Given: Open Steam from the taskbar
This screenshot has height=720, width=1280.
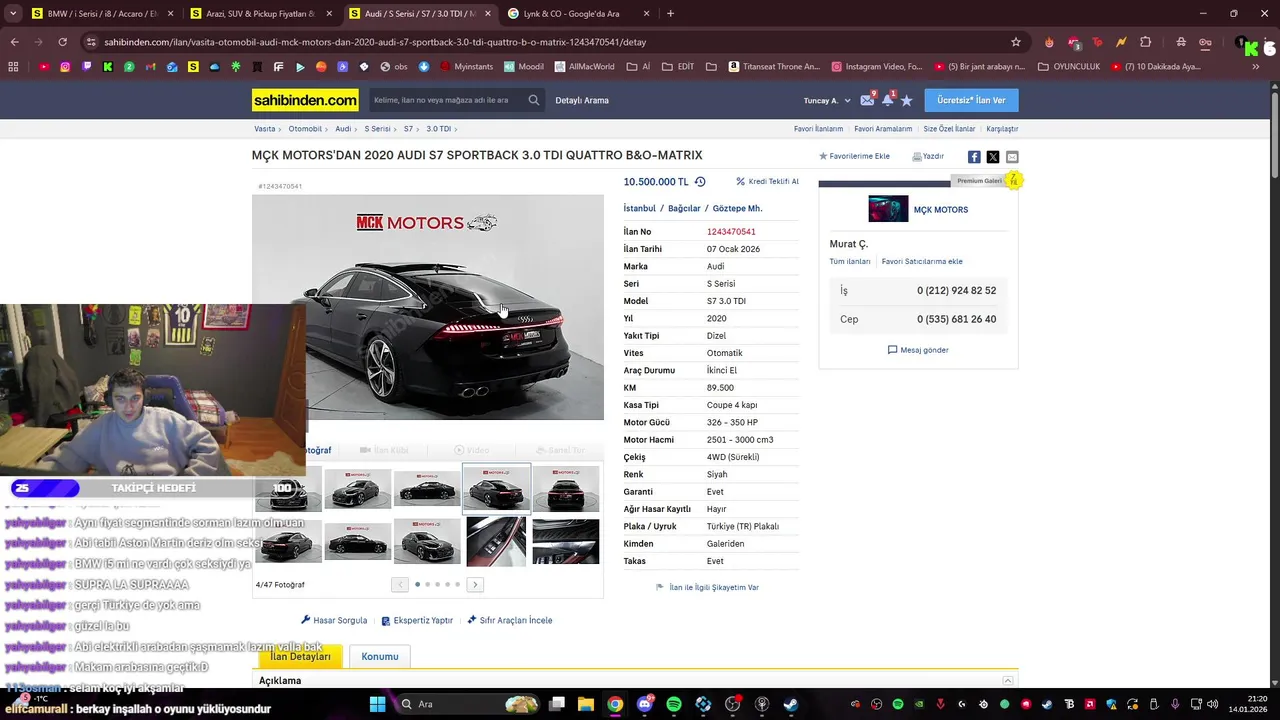Looking at the screenshot, I should point(791,704).
